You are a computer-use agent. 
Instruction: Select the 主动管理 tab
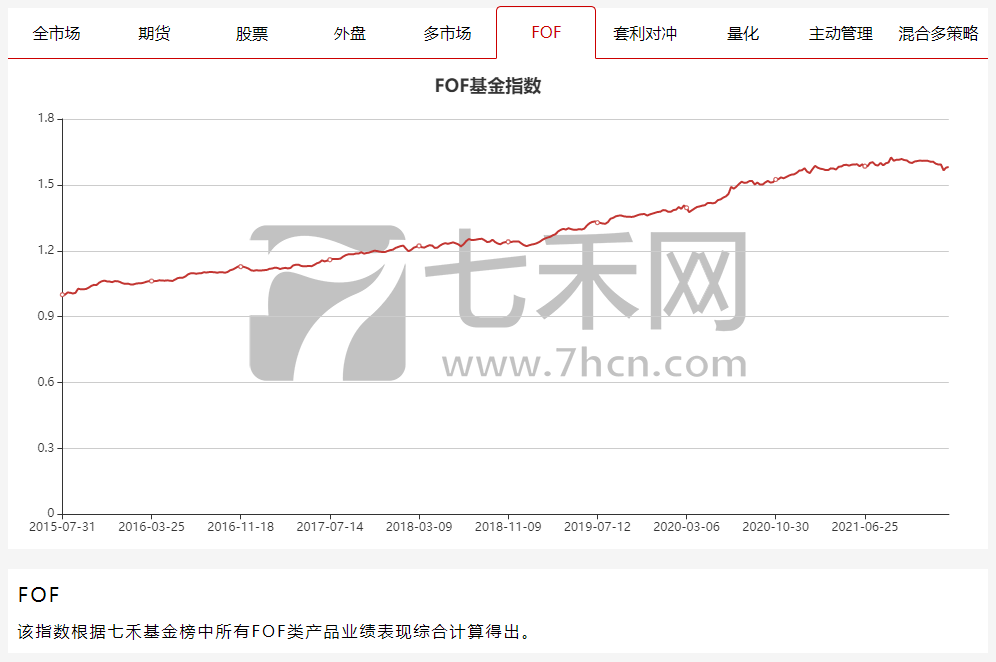[840, 33]
